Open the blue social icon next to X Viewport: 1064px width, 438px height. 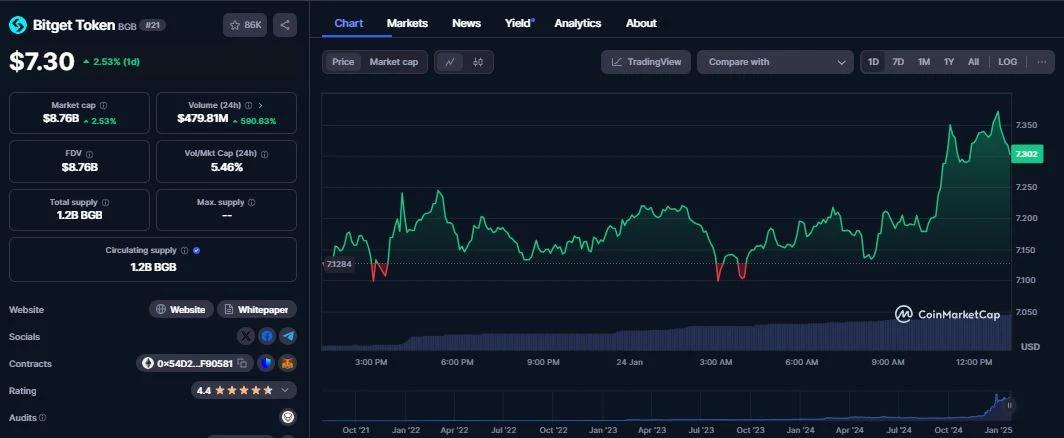(267, 336)
